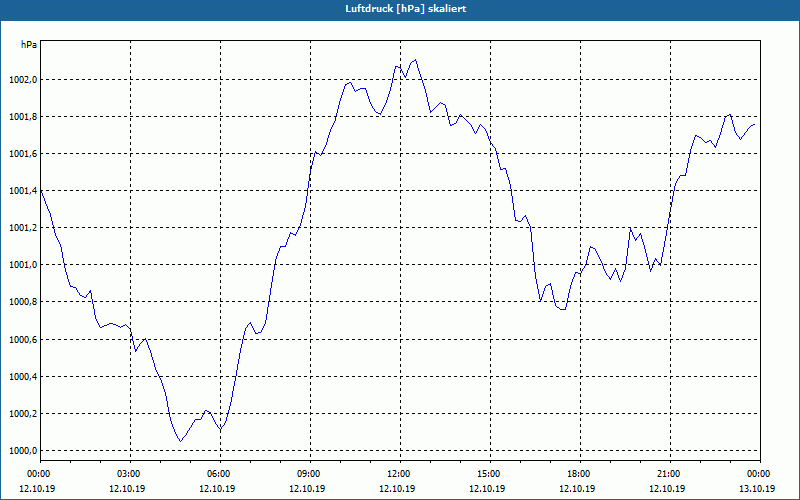Select the 1000,2 y-axis label
This screenshot has width=800, height=500.
click(23, 414)
